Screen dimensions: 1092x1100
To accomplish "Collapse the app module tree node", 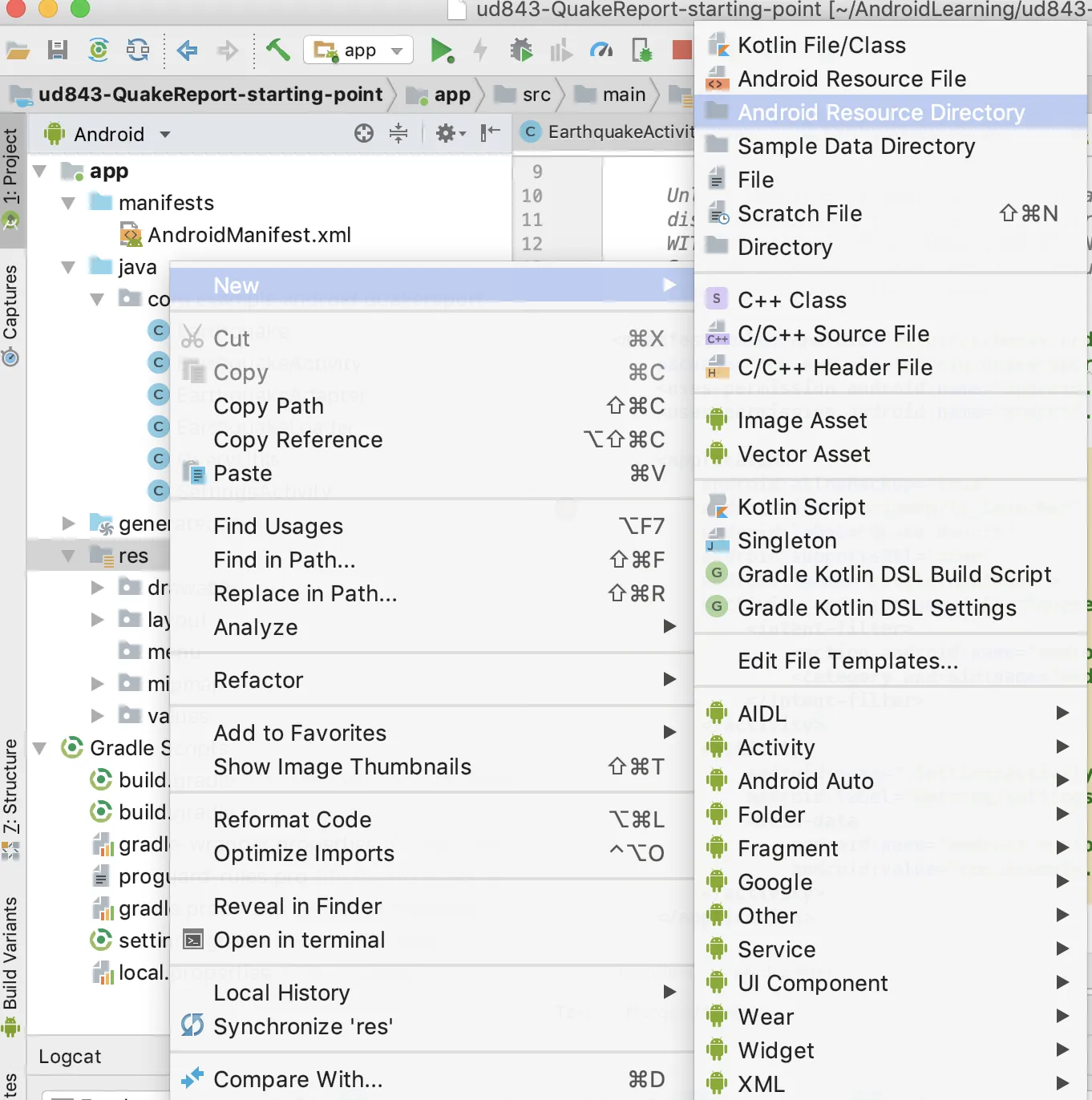I will click(39, 171).
